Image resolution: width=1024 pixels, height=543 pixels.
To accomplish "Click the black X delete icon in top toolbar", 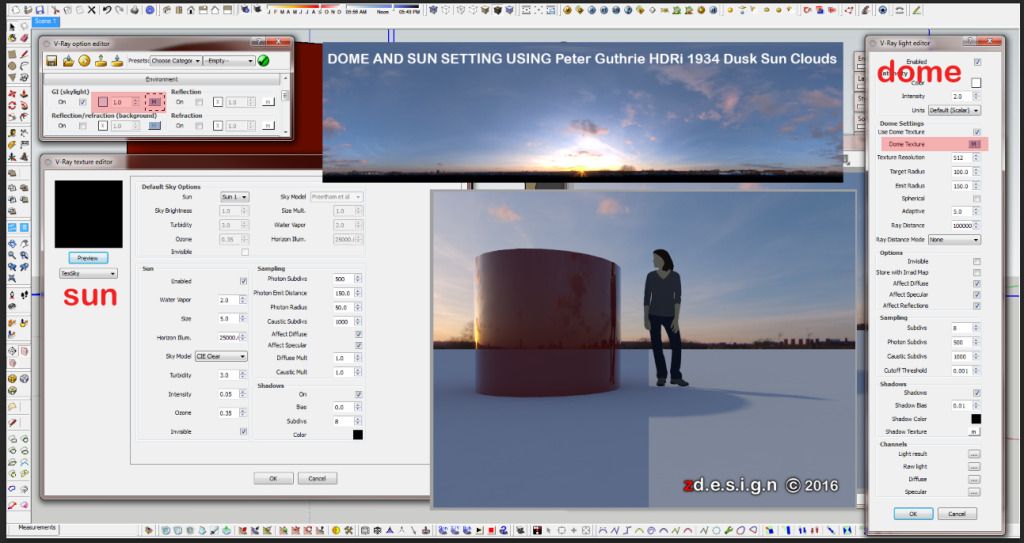I will pos(91,10).
